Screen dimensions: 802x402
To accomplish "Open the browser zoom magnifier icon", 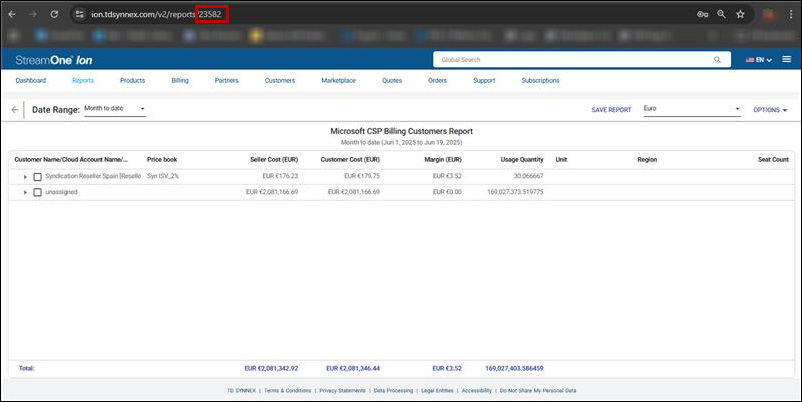I will [x=721, y=14].
